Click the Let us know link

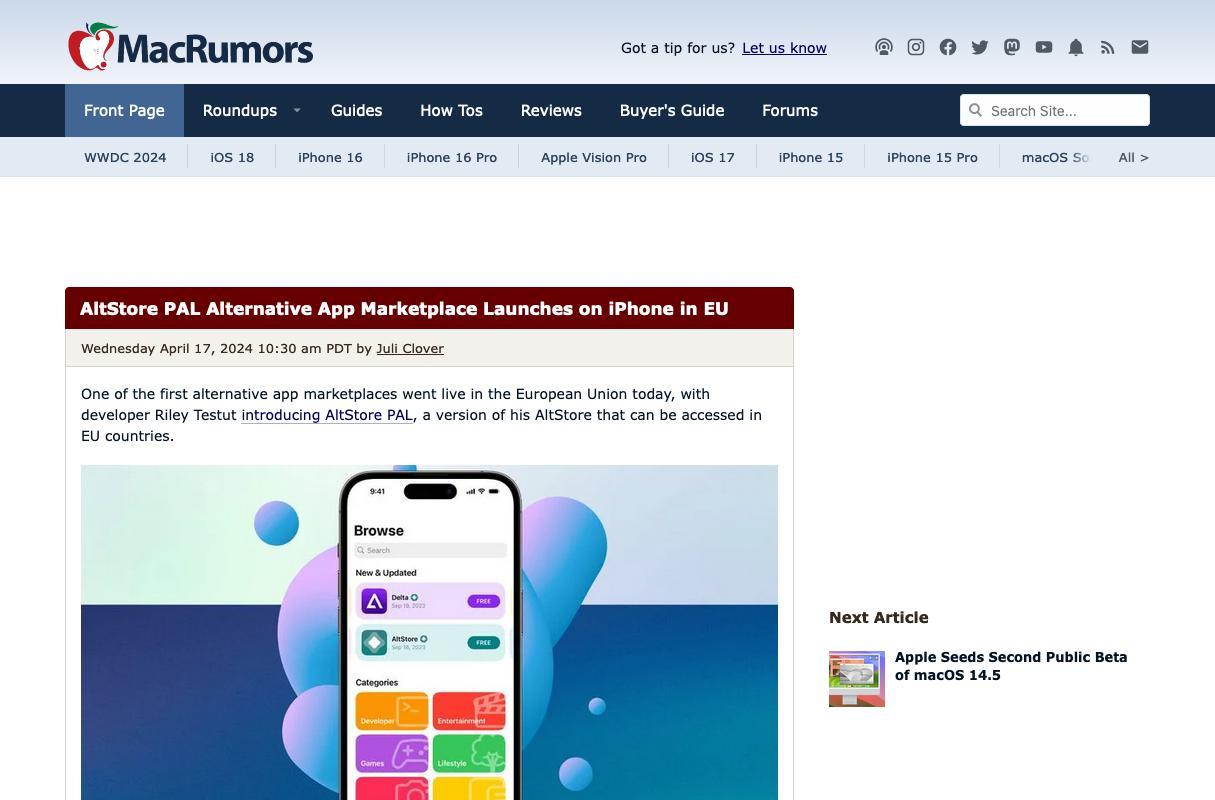point(784,48)
